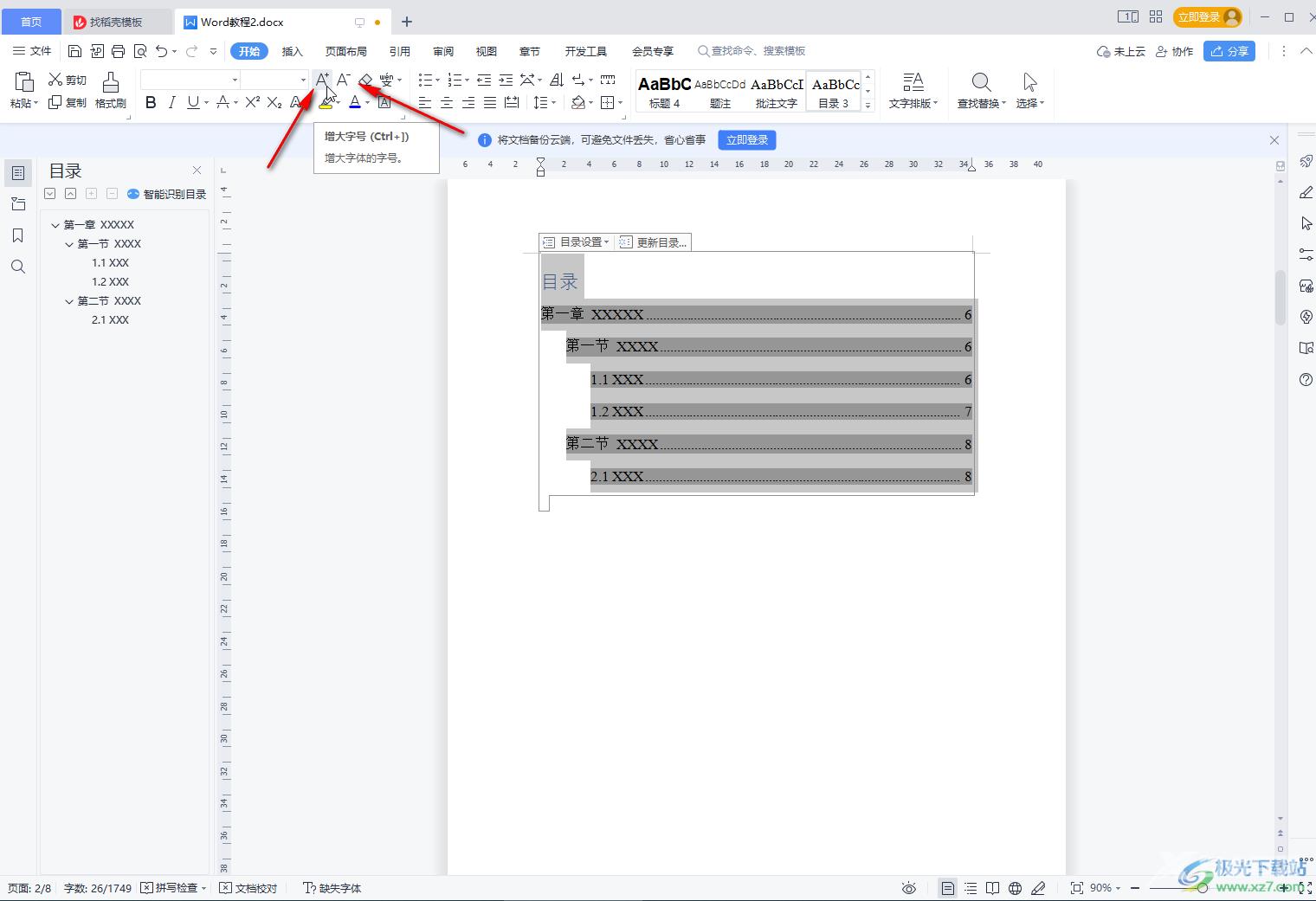This screenshot has height=901, width=1316.
Task: Apply superscript formatting
Action: [x=252, y=102]
